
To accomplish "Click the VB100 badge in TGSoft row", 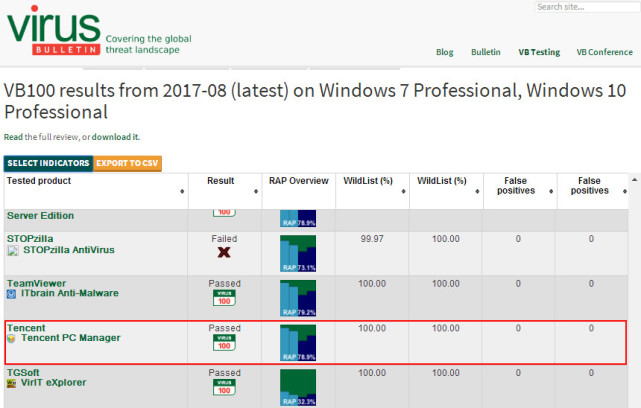I will coord(224,387).
